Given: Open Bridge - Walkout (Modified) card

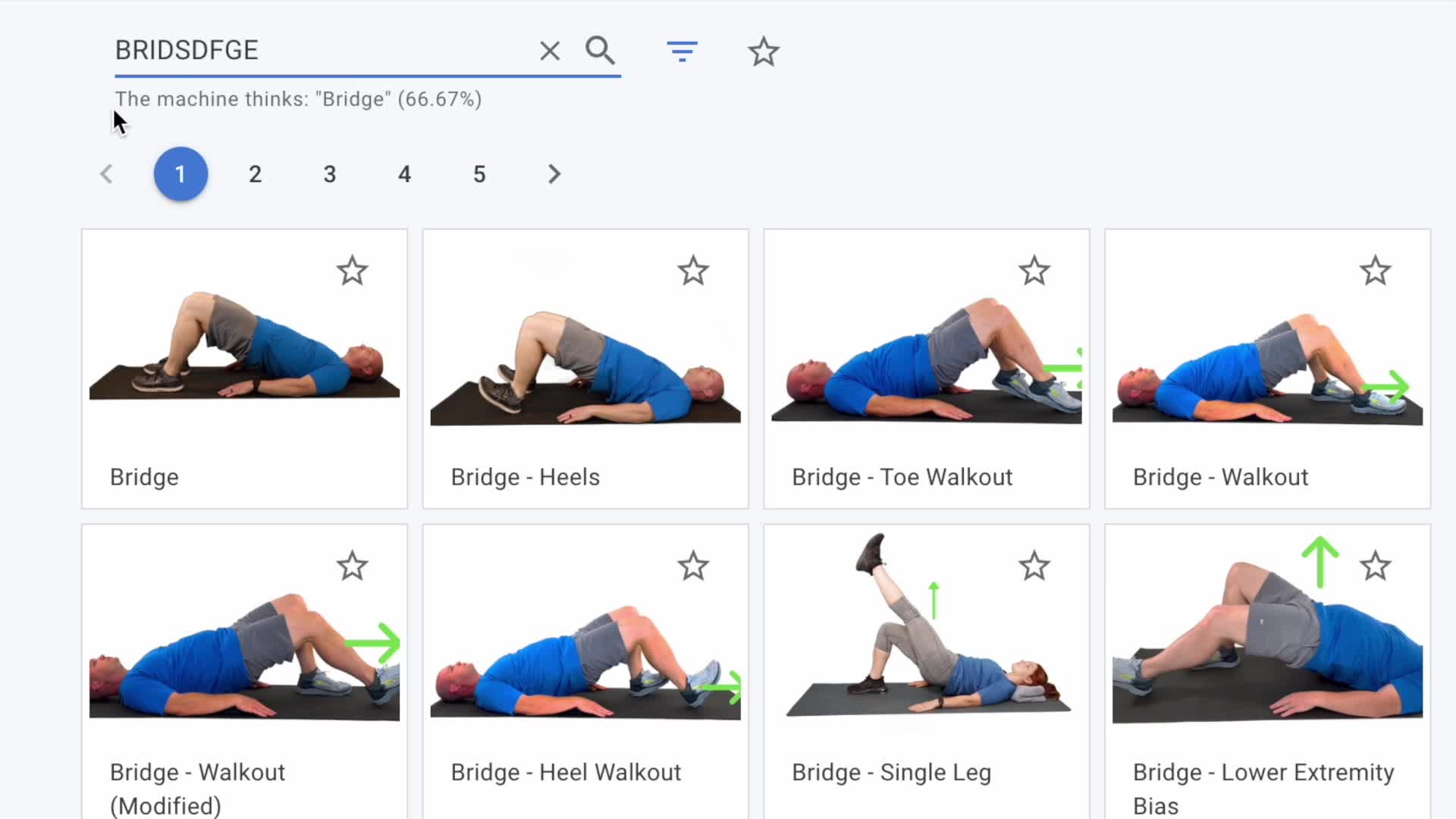Looking at the screenshot, I should [x=244, y=671].
